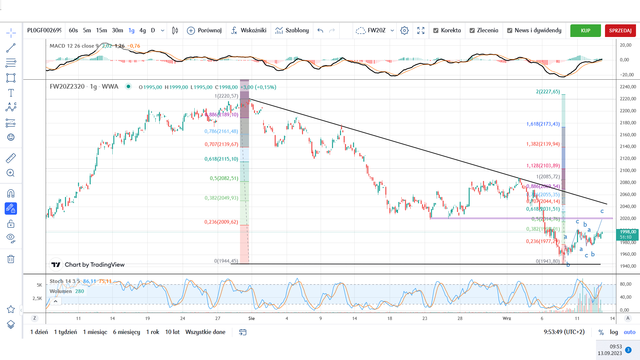
Task: Click the trash remove drawings icon
Action: click(11, 259)
